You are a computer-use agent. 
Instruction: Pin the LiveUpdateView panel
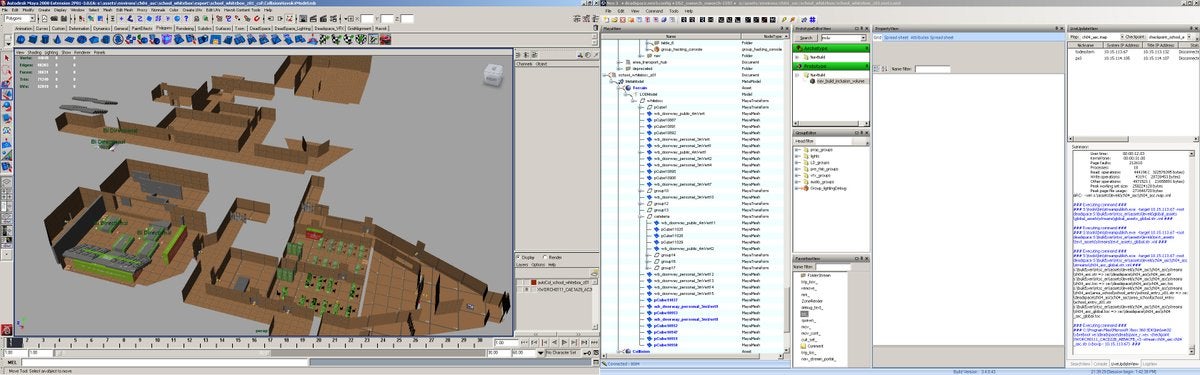click(1190, 28)
